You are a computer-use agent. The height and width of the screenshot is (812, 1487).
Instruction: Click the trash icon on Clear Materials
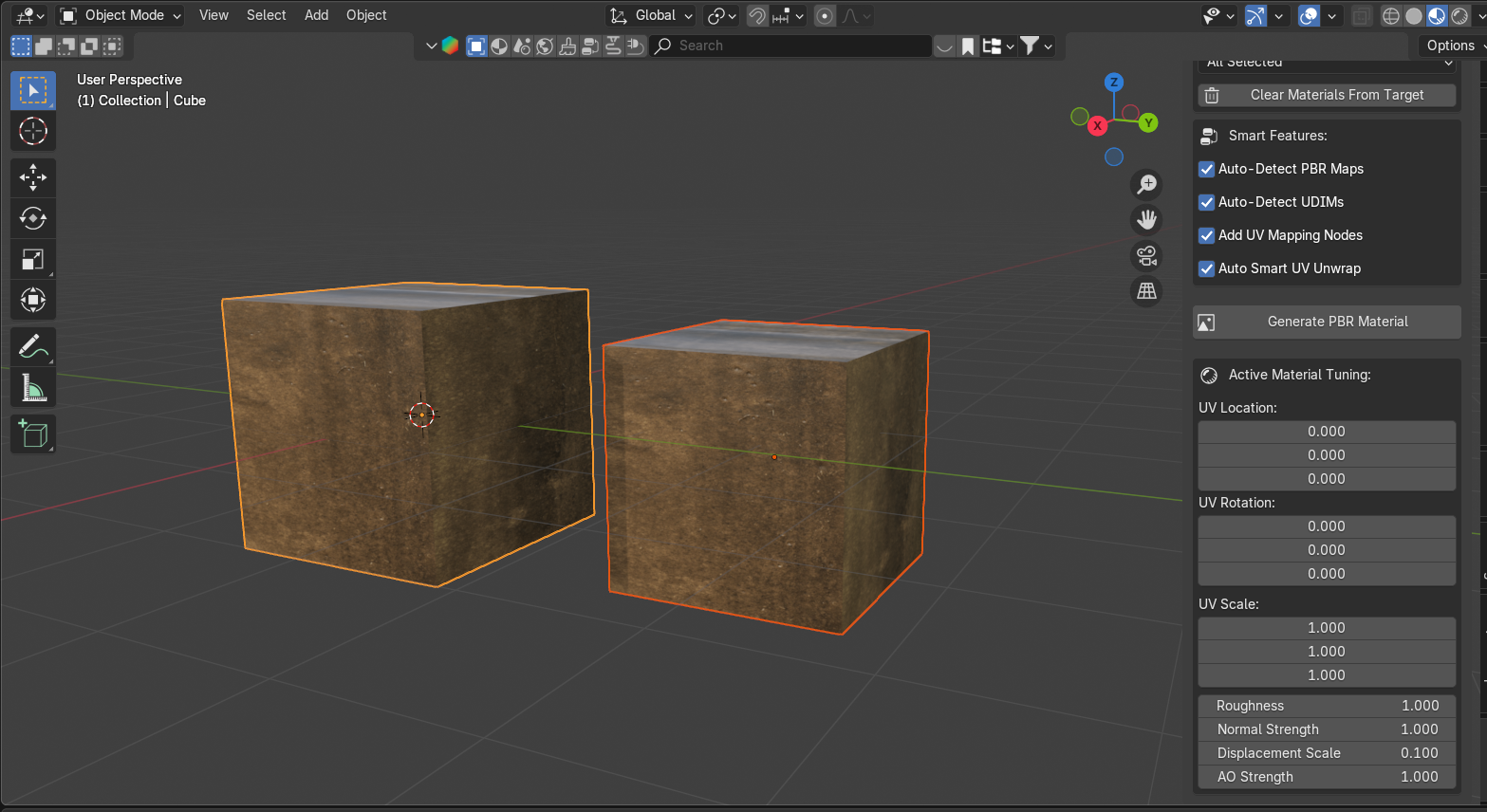click(1212, 95)
